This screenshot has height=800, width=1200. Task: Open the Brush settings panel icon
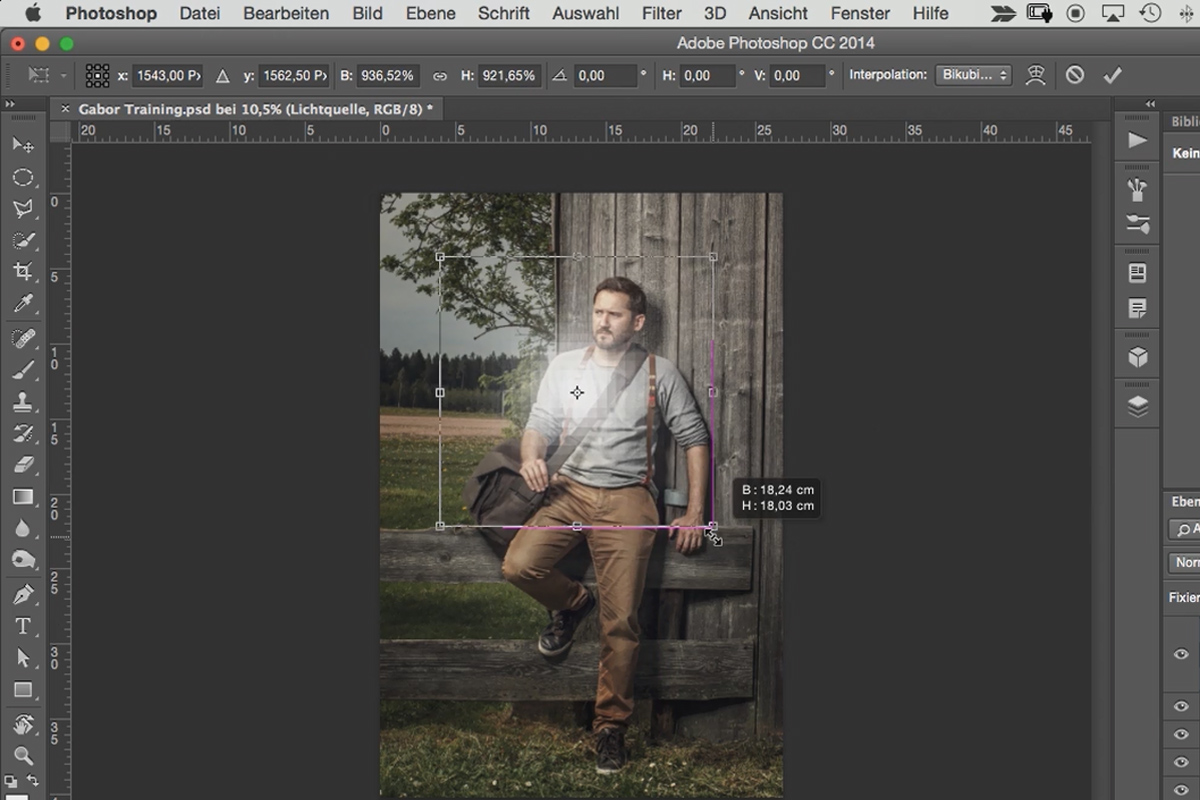[1137, 224]
